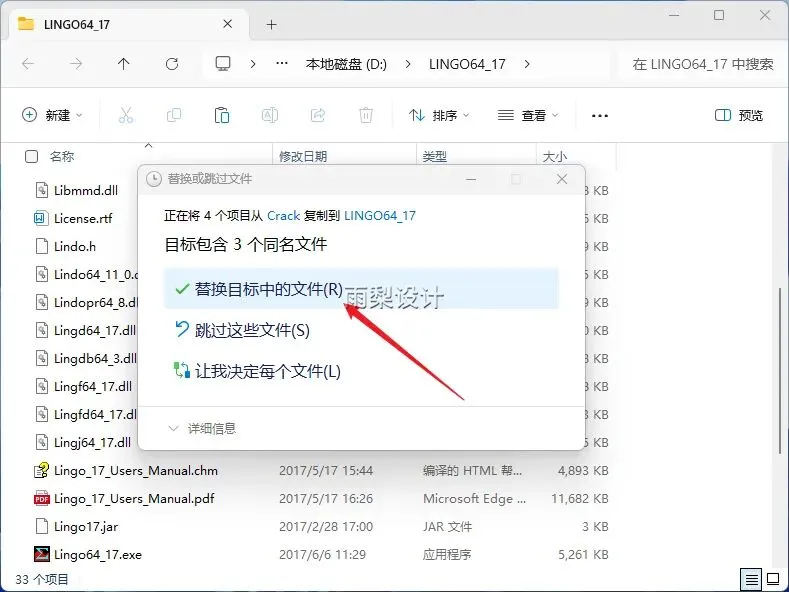This screenshot has height=592, width=789.
Task: Go forward with the right arrow
Action: click(x=76, y=64)
